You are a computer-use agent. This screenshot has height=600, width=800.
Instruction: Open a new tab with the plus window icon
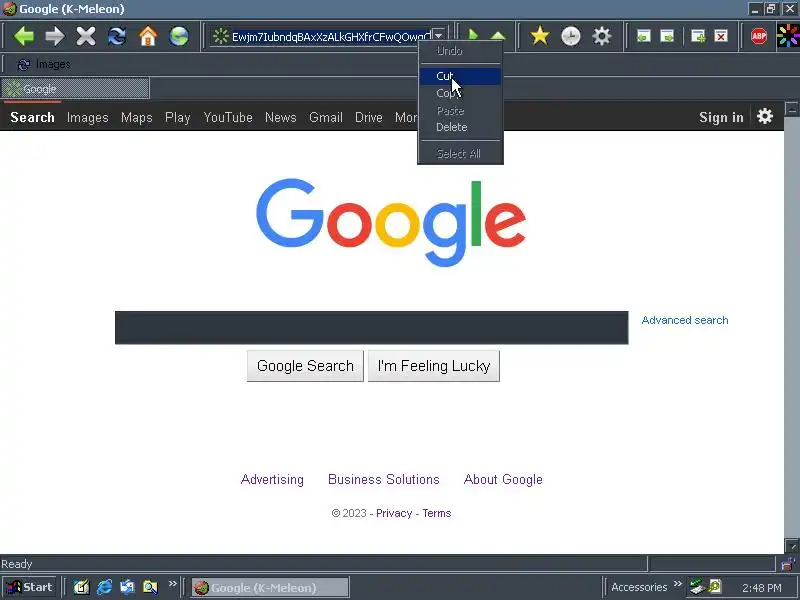click(x=698, y=36)
